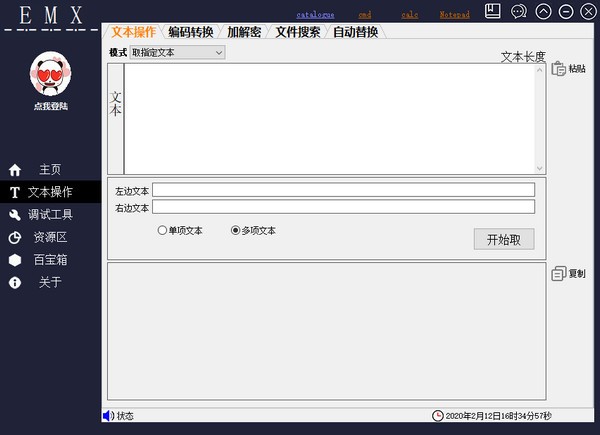Open the 百宝箱 hexagon icon
Viewport: 600px width, 435px height.
15,260
